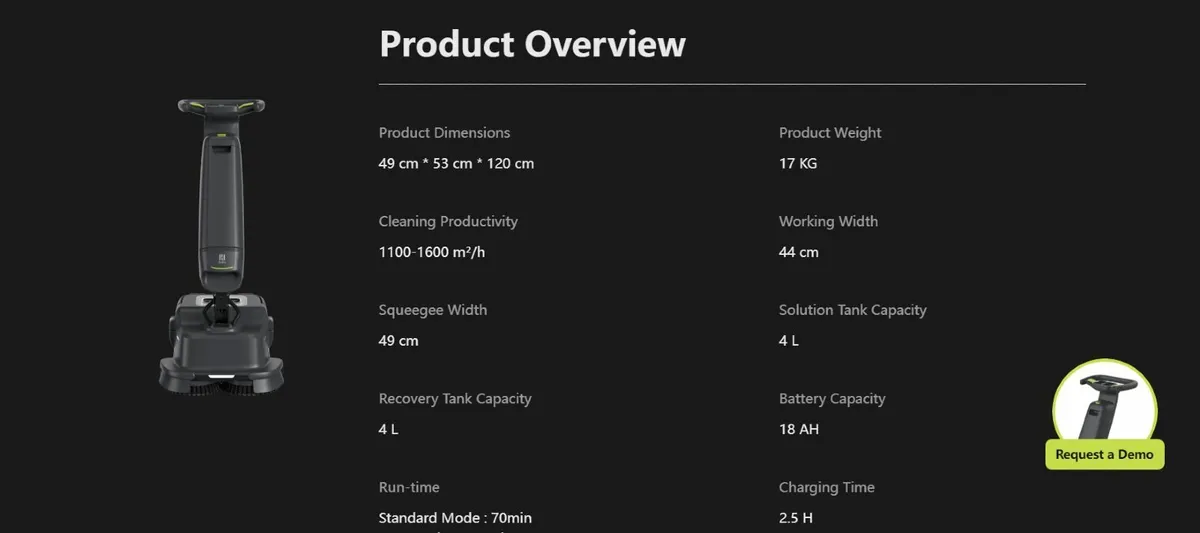Select the Charging Time label
Image resolution: width=1200 pixels, height=533 pixels.
(826, 487)
